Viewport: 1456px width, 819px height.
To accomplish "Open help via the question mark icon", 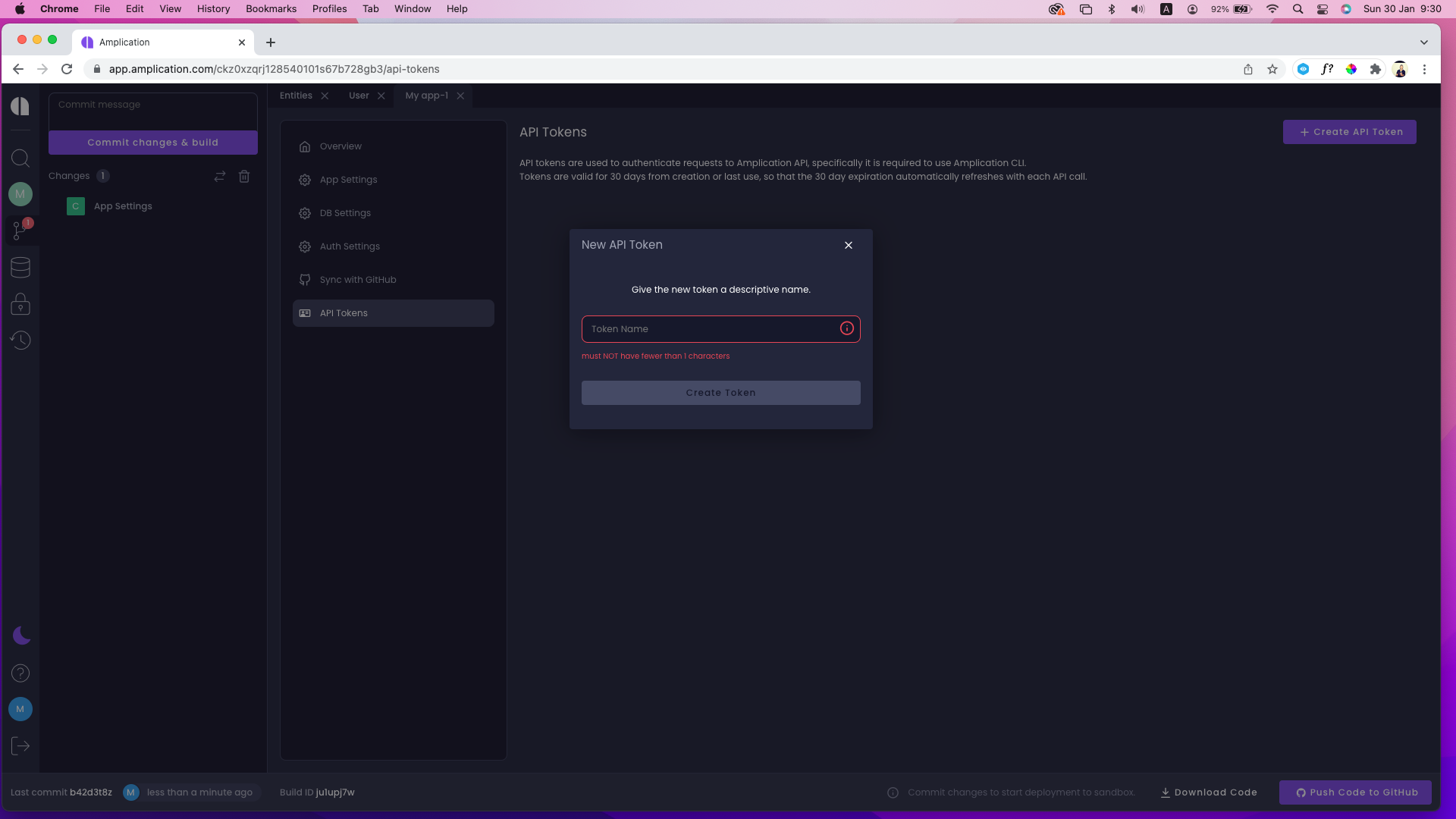I will (20, 673).
